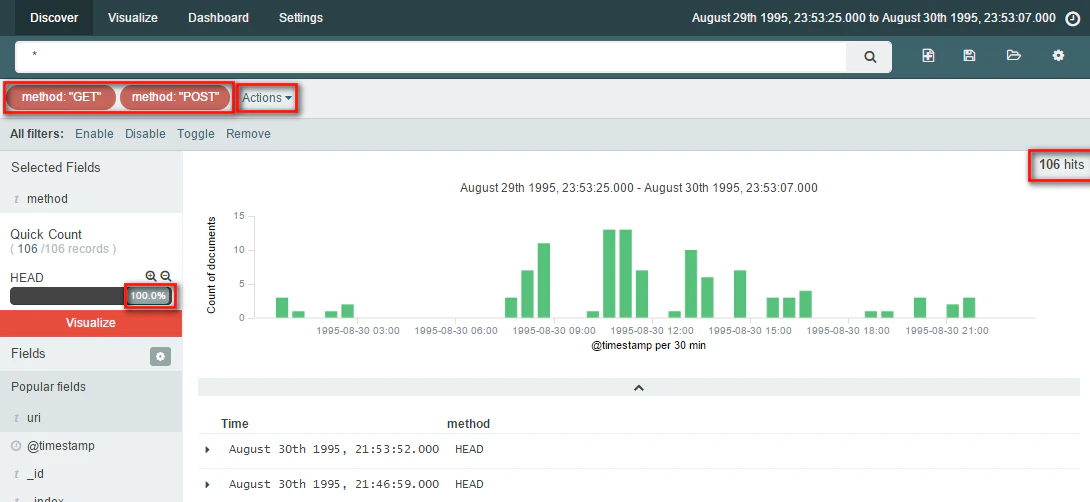Click the save search floppy icon
1090x502 pixels.
(x=969, y=56)
